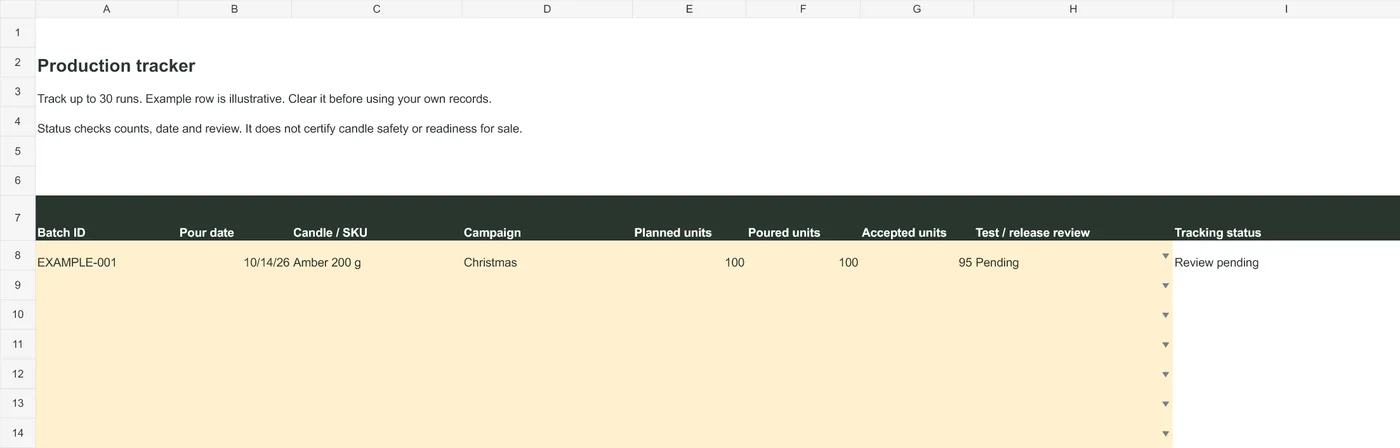Click the 'Campaign' header cell
This screenshot has height=448, width=1400.
[x=547, y=218]
